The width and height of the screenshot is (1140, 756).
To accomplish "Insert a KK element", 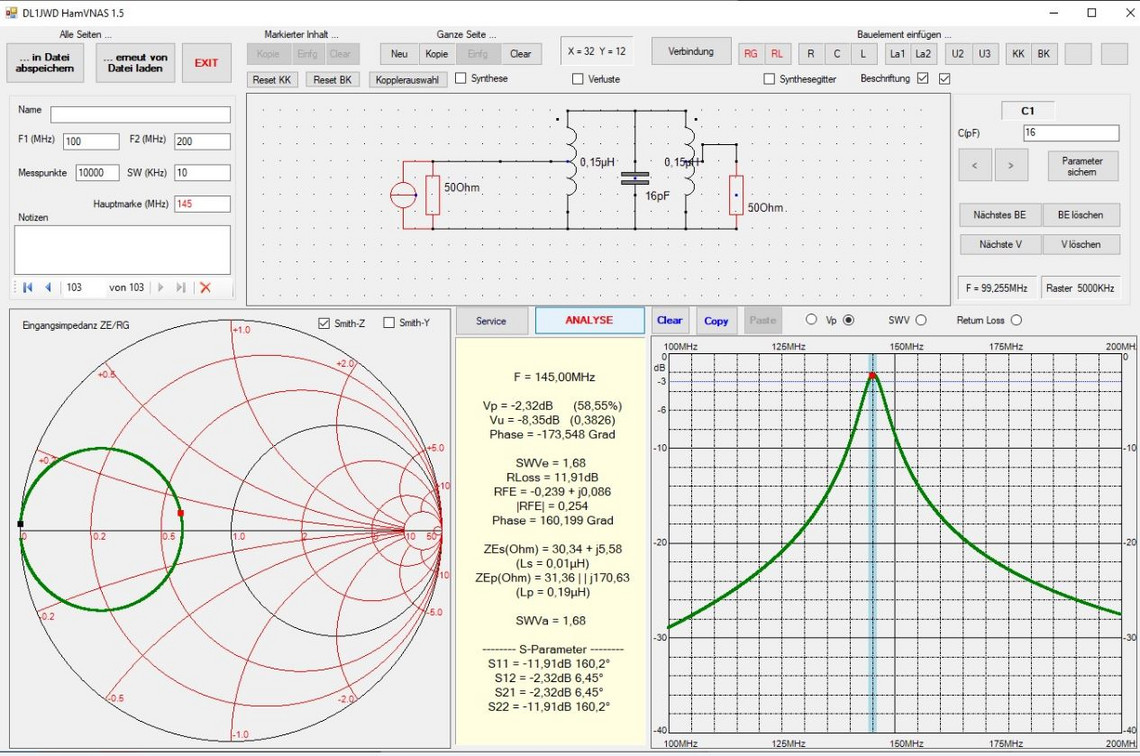I will tap(1018, 54).
